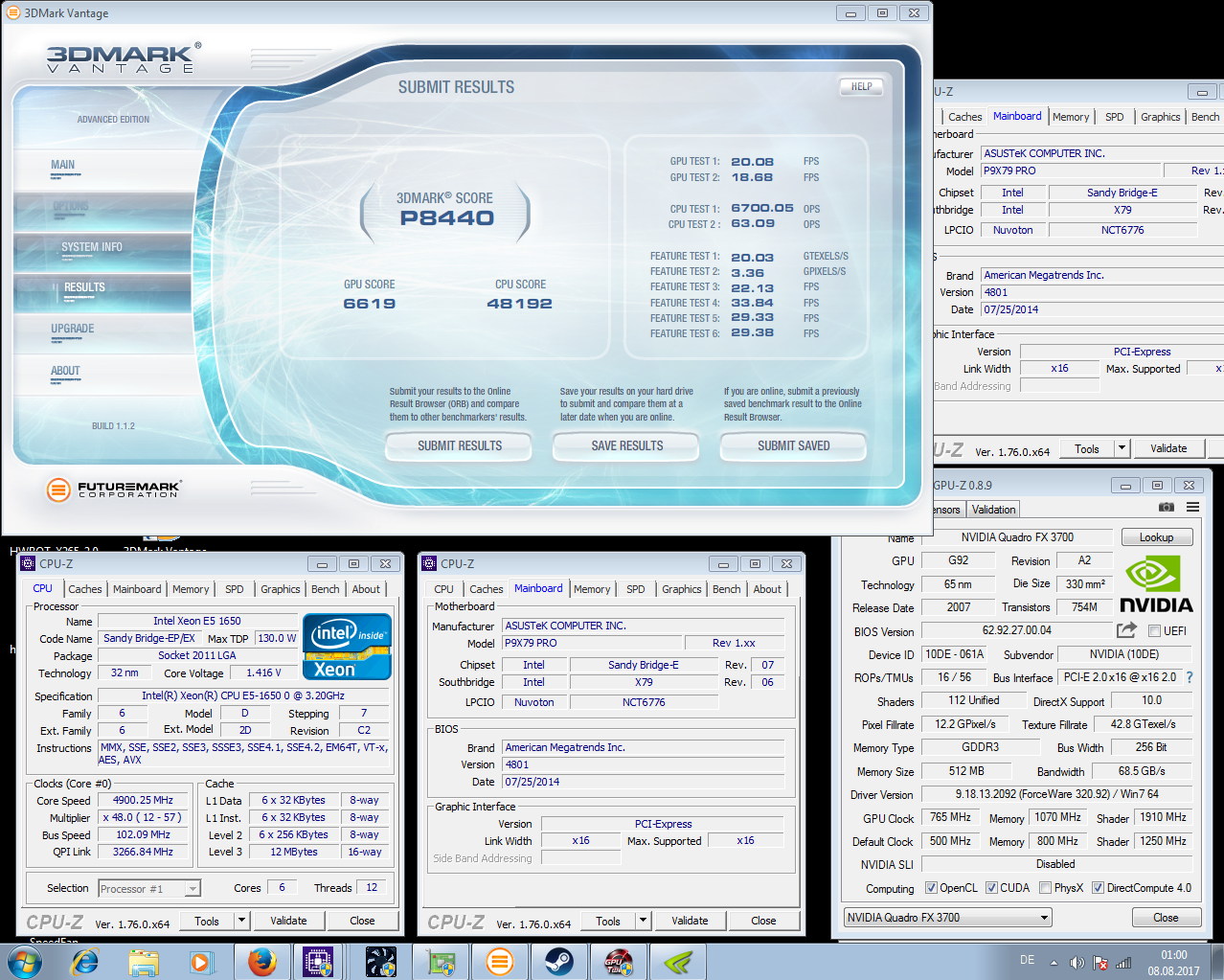Click the Futuremark Corporation logo
The width and height of the screenshot is (1224, 980).
coord(113,490)
